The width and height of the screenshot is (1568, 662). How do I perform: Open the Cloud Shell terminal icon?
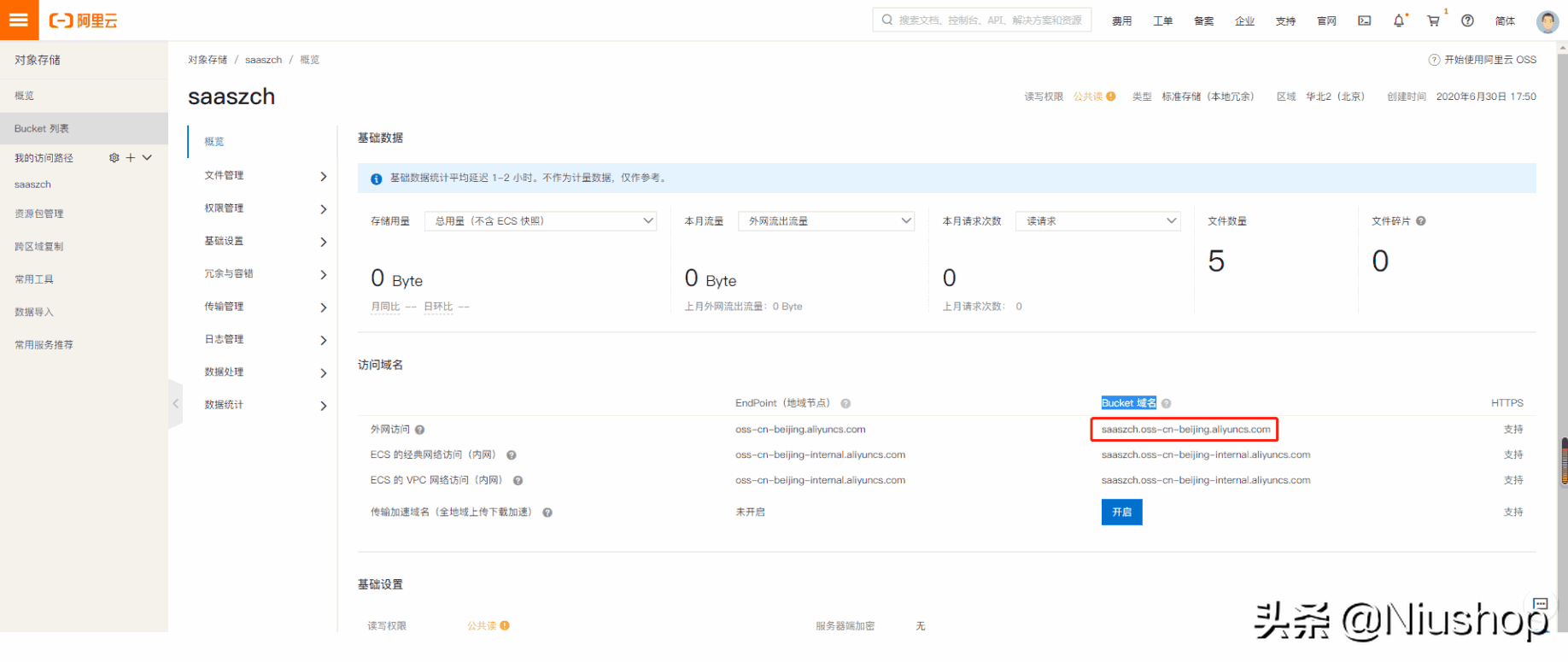pos(1365,21)
